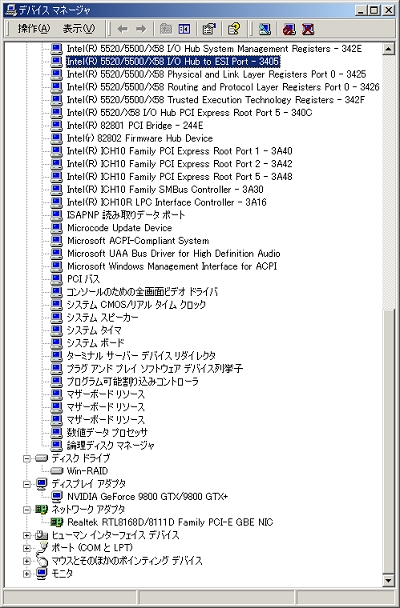Select ICH10R LPC Interface Controller - 3A16

point(166,202)
